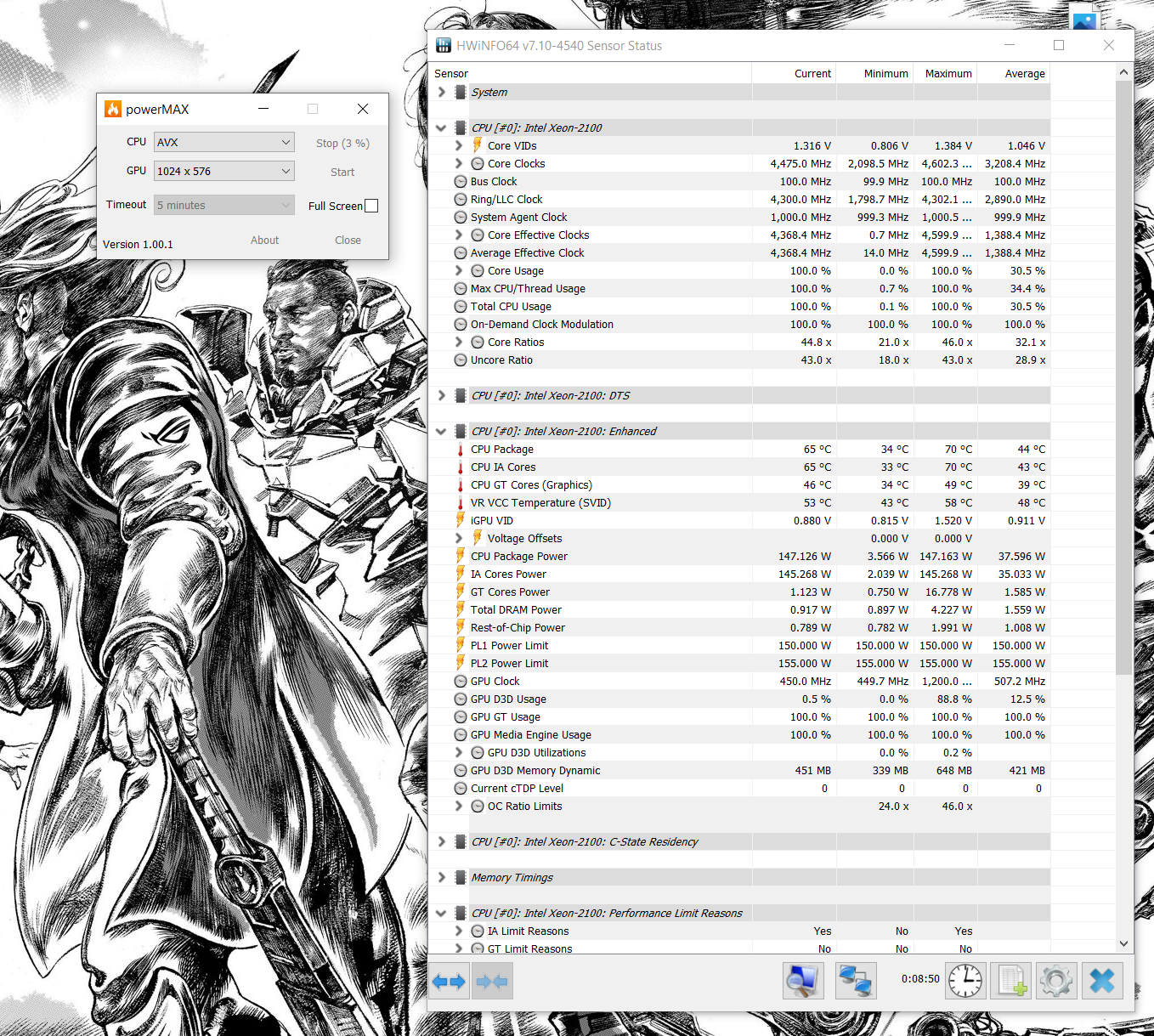
Task: Expand the GPU D3D Utilizations row
Action: tap(459, 752)
